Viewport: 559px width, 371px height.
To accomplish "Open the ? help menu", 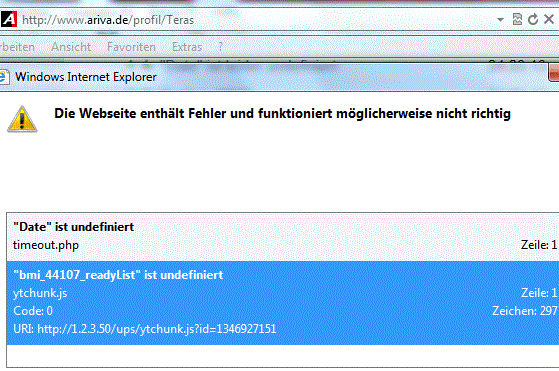I will click(x=220, y=47).
